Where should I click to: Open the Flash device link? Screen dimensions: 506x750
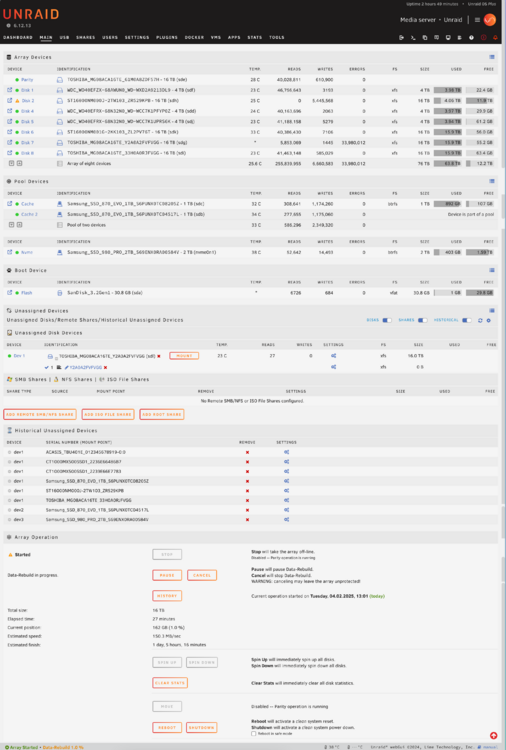[x=27, y=293]
